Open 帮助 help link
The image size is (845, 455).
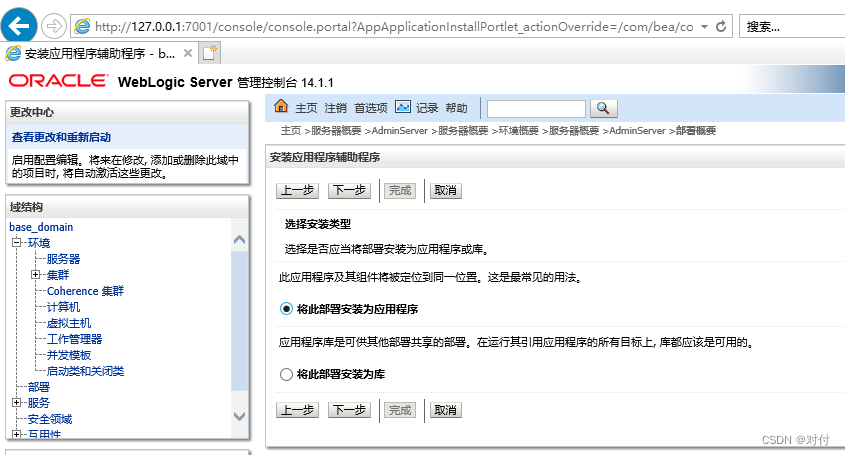coord(456,108)
